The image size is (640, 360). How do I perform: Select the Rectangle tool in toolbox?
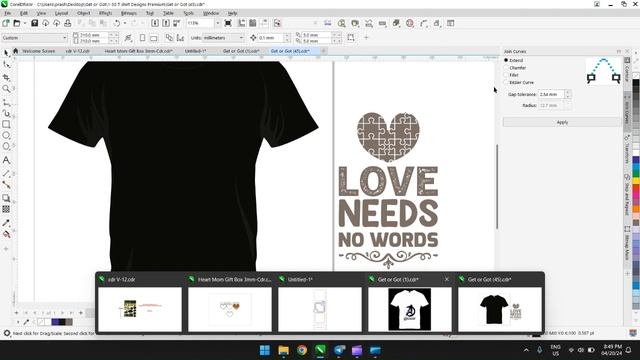click(6, 124)
